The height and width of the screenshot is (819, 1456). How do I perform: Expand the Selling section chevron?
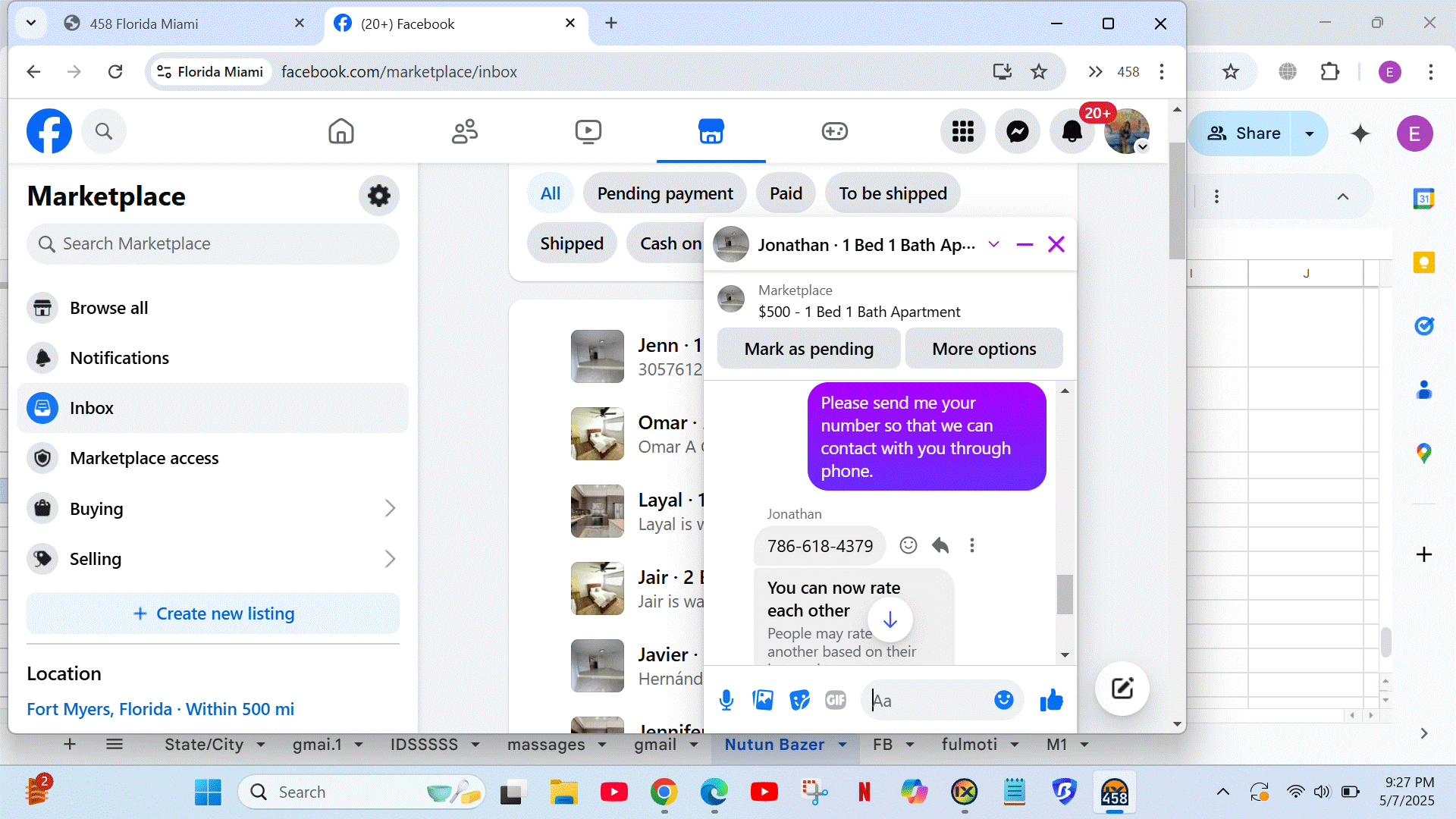(390, 559)
